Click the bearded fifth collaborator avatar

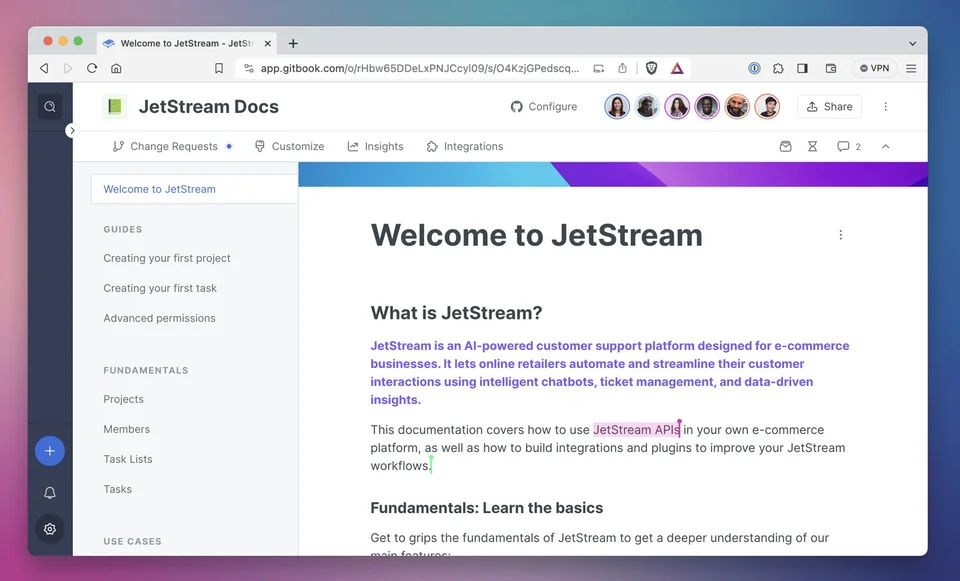(737, 107)
